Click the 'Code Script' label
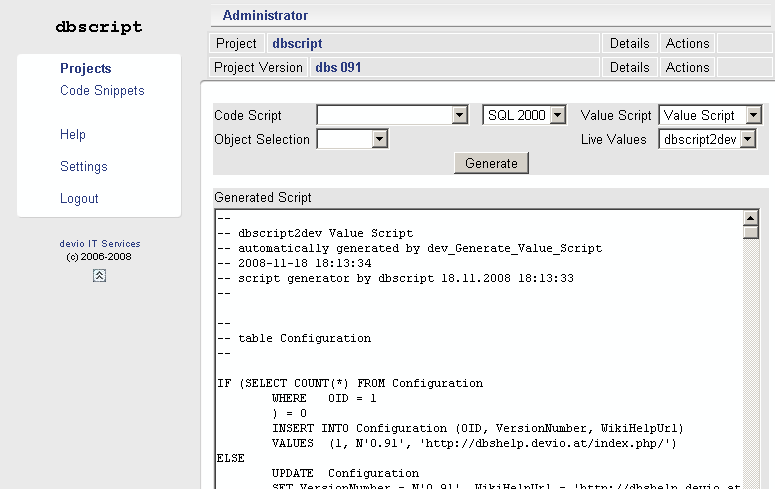 [x=248, y=115]
